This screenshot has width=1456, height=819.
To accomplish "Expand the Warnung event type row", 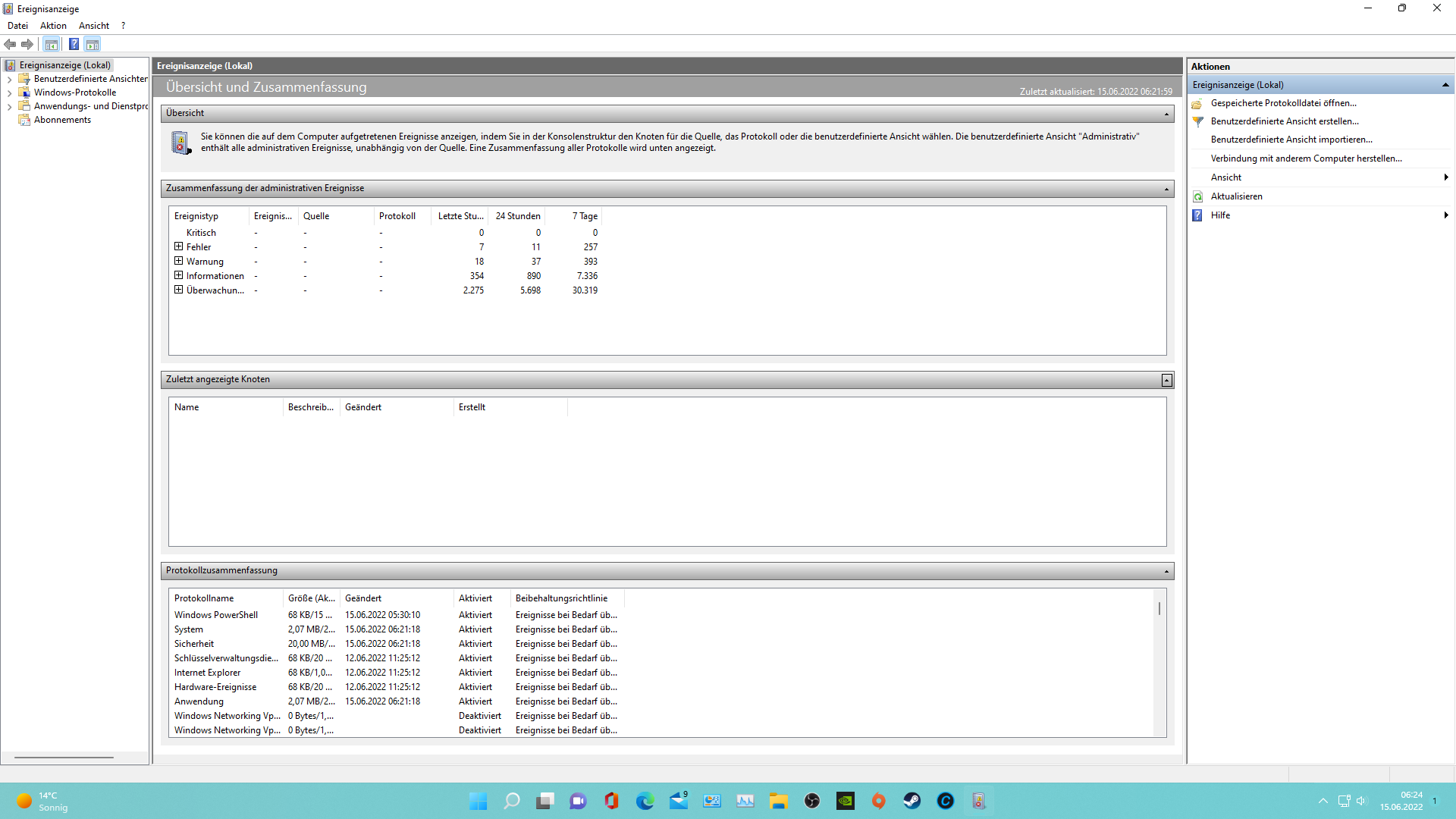I will coord(178,261).
